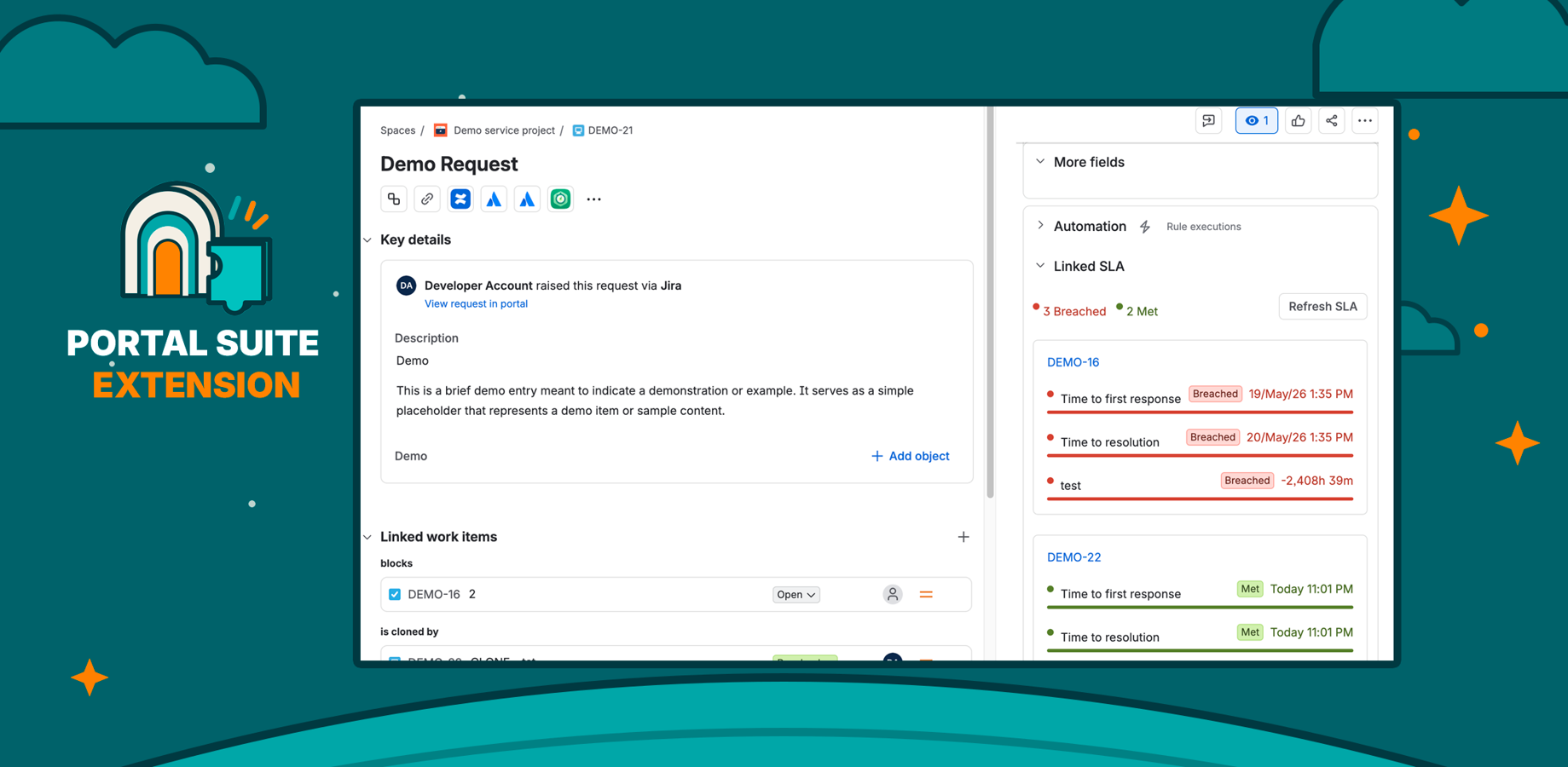Click View request in portal link
Viewport: 1568px width, 767px height.
point(476,303)
